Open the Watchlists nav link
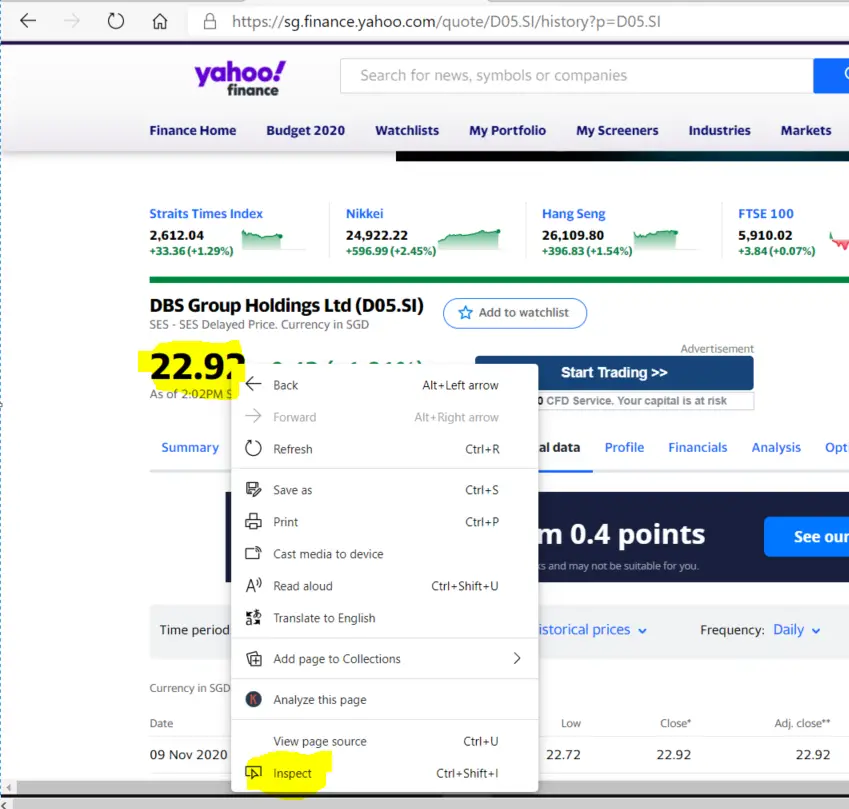The height and width of the screenshot is (809, 849). pyautogui.click(x=407, y=131)
